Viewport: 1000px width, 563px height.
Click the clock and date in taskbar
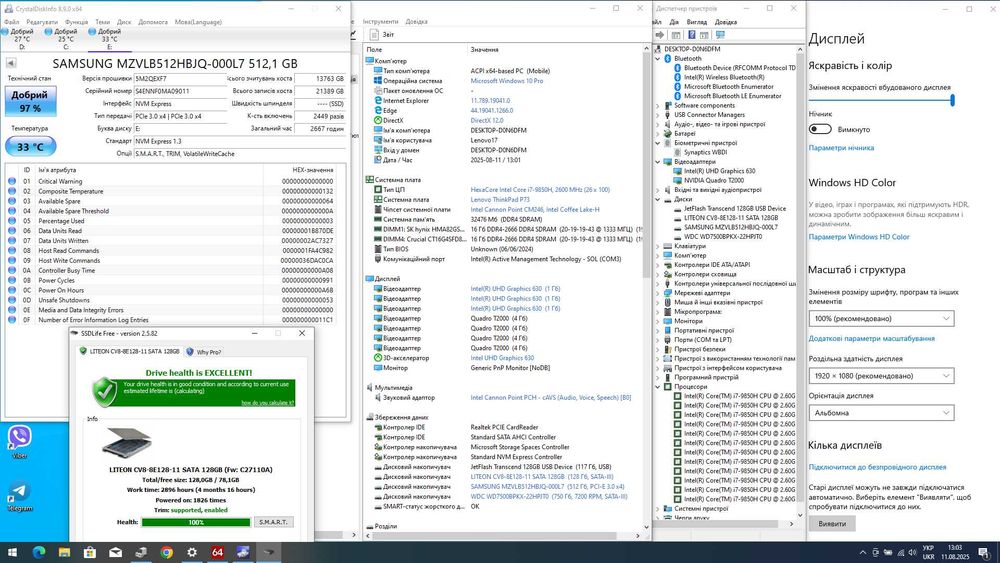click(x=955, y=552)
